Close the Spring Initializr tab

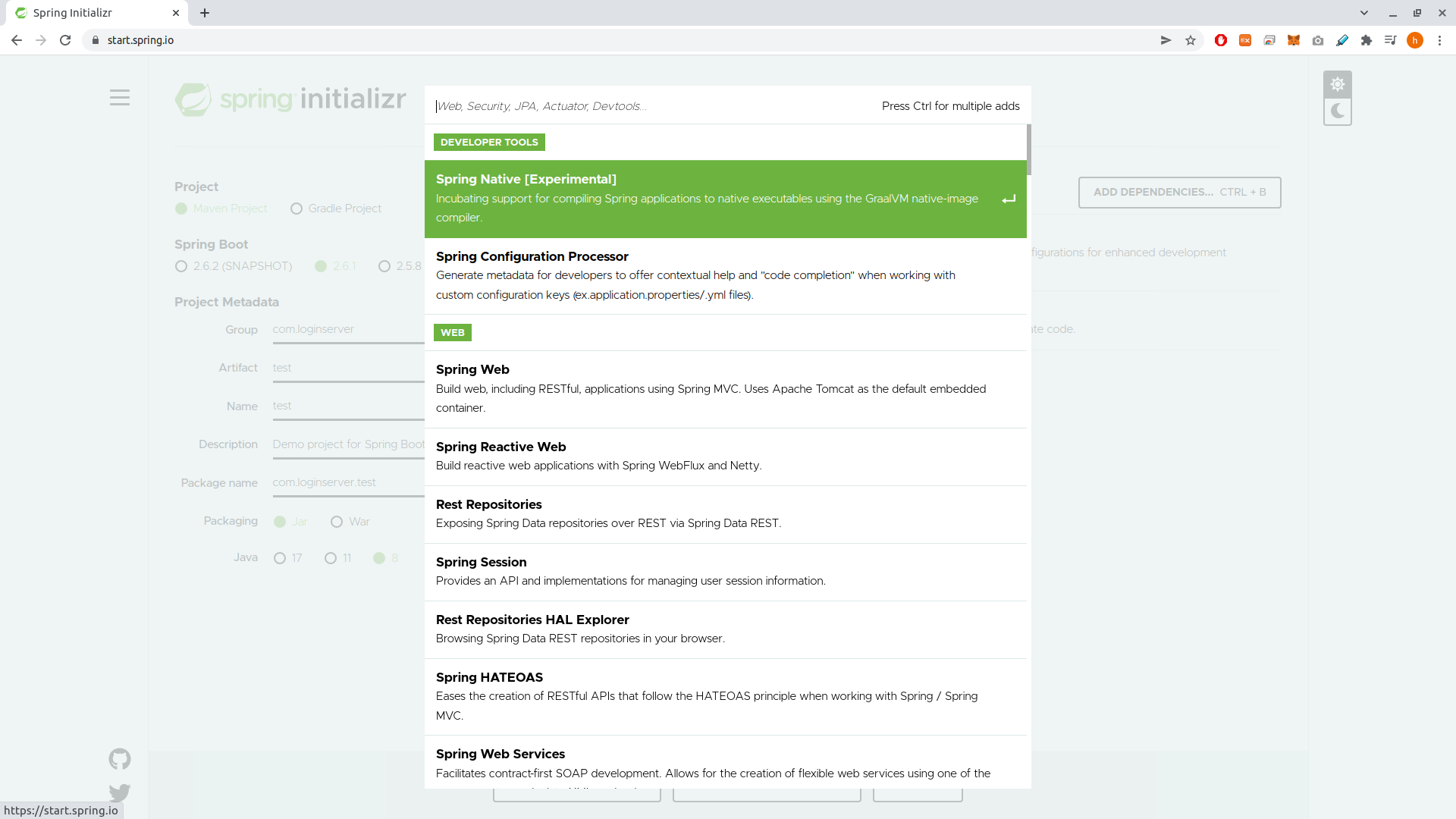click(176, 13)
